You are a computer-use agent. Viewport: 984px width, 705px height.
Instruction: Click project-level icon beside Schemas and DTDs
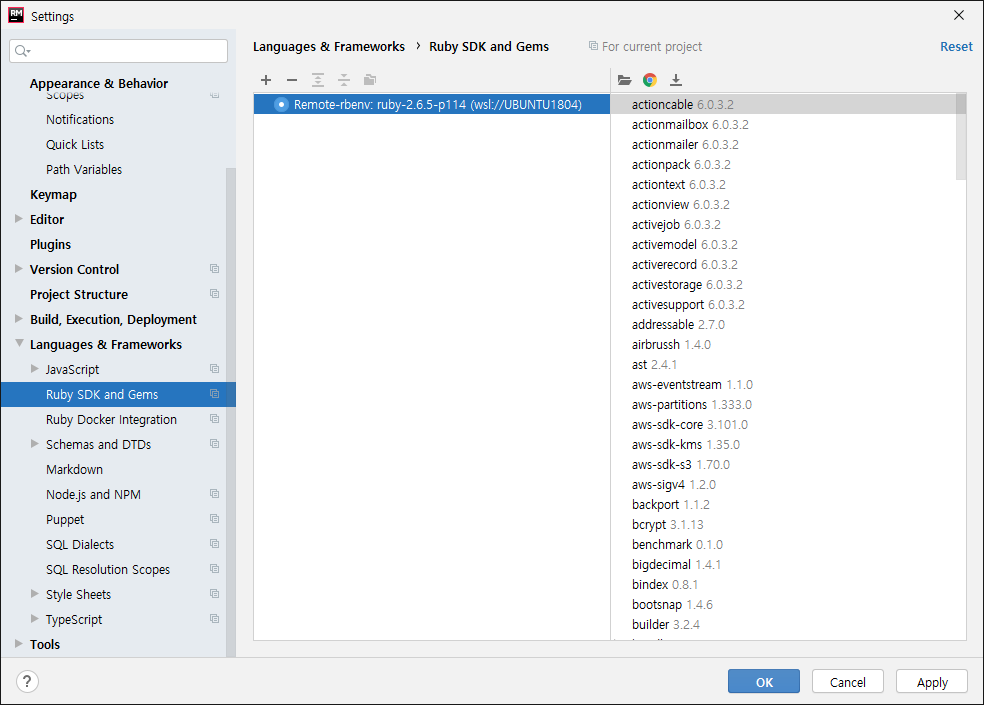215,444
